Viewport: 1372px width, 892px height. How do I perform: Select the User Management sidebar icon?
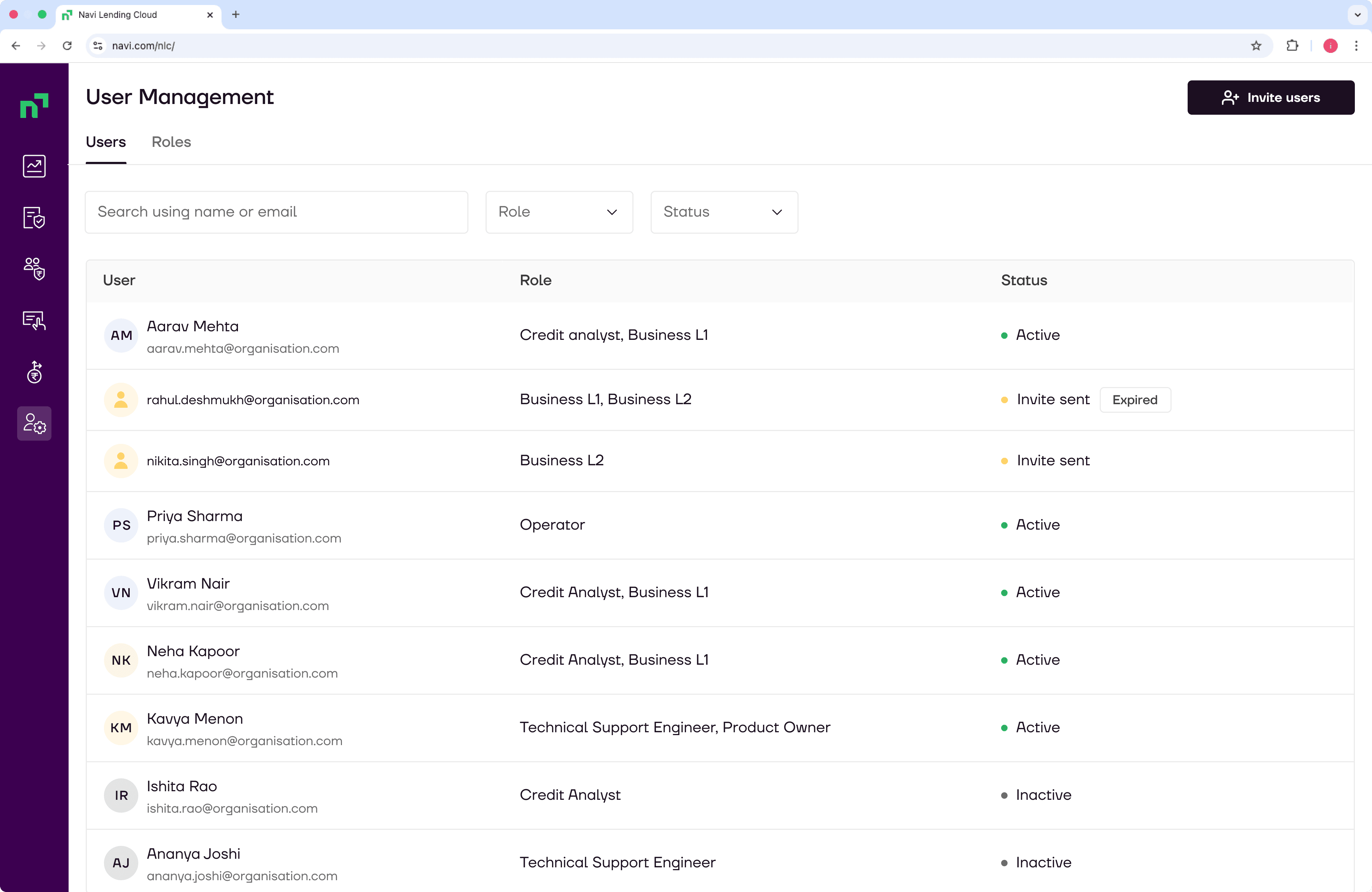[x=34, y=424]
